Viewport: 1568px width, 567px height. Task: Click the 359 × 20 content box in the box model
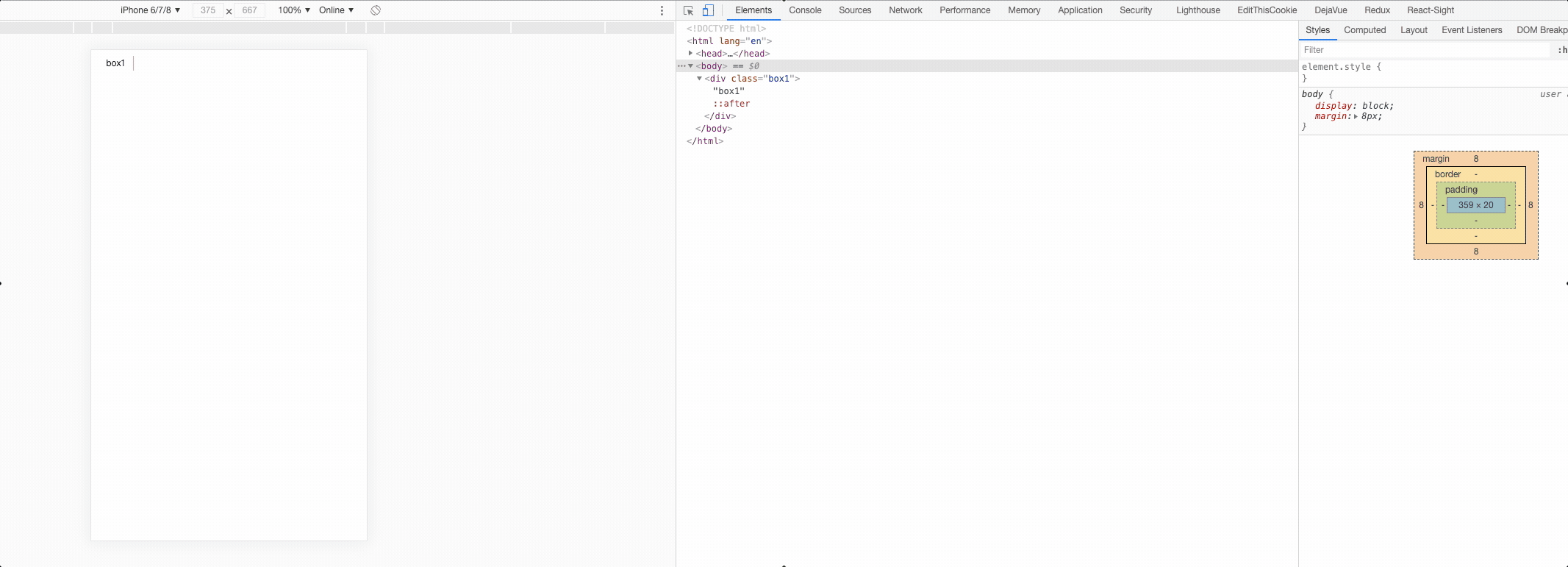pyautogui.click(x=1475, y=205)
